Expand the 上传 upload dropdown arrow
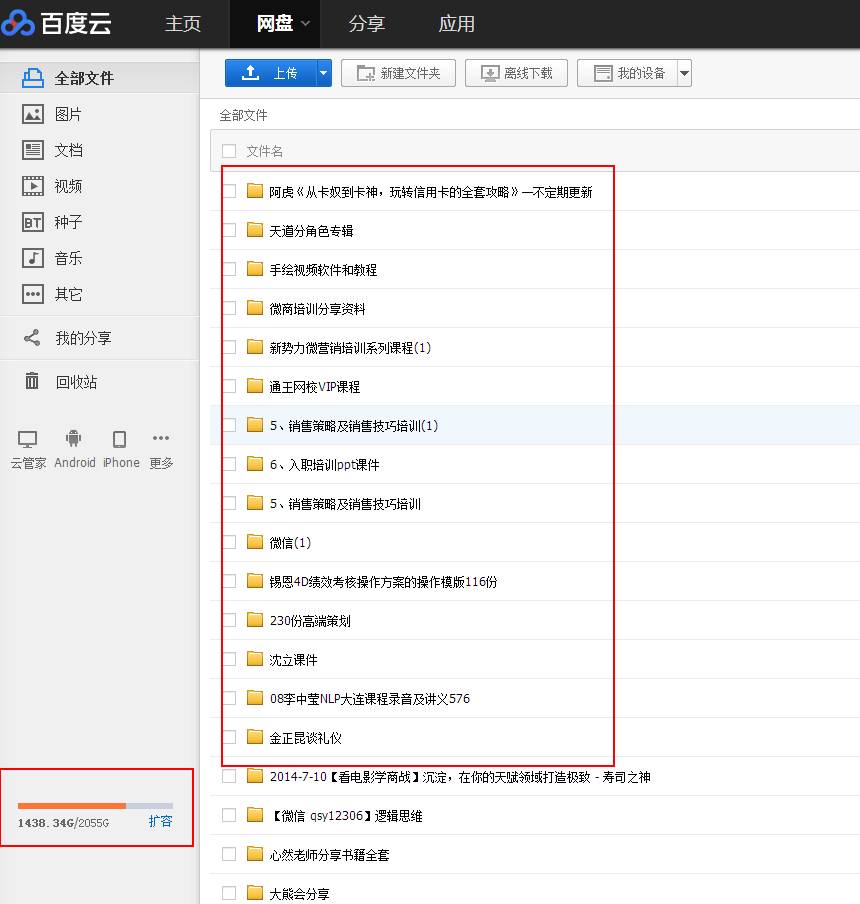 click(x=323, y=73)
